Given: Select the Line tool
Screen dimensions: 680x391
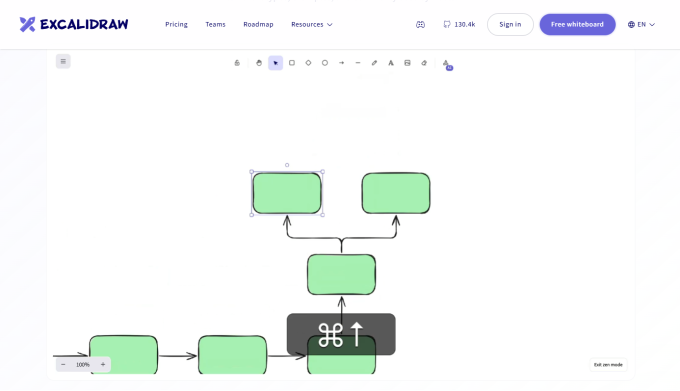Looking at the screenshot, I should [x=358, y=63].
